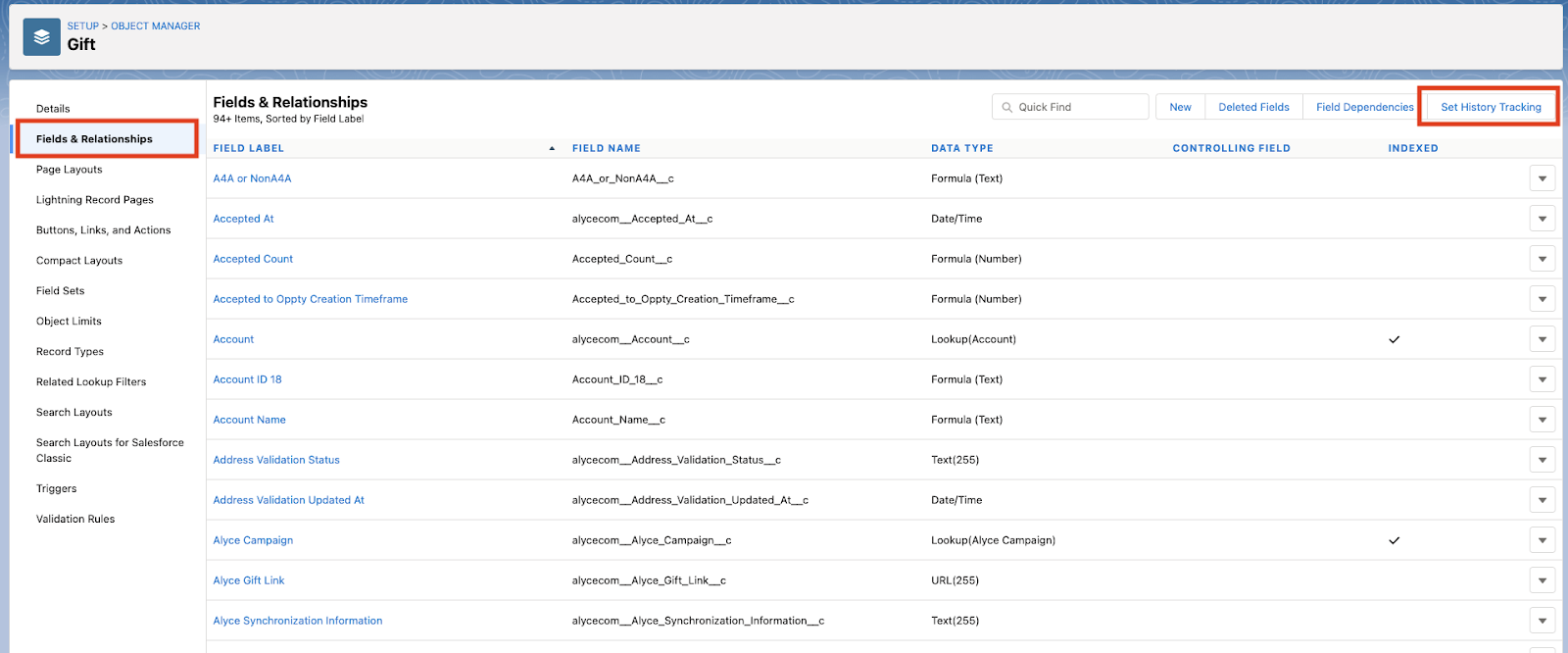The image size is (1568, 653).
Task: Open Field Sets section
Action: [60, 291]
